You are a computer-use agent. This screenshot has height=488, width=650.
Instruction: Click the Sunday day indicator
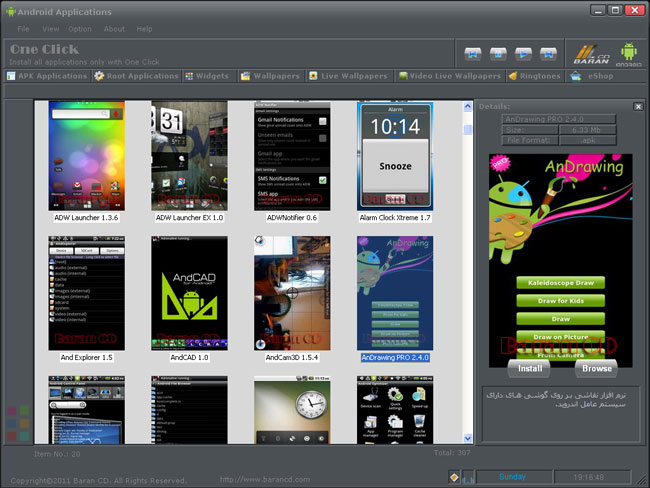(x=512, y=477)
